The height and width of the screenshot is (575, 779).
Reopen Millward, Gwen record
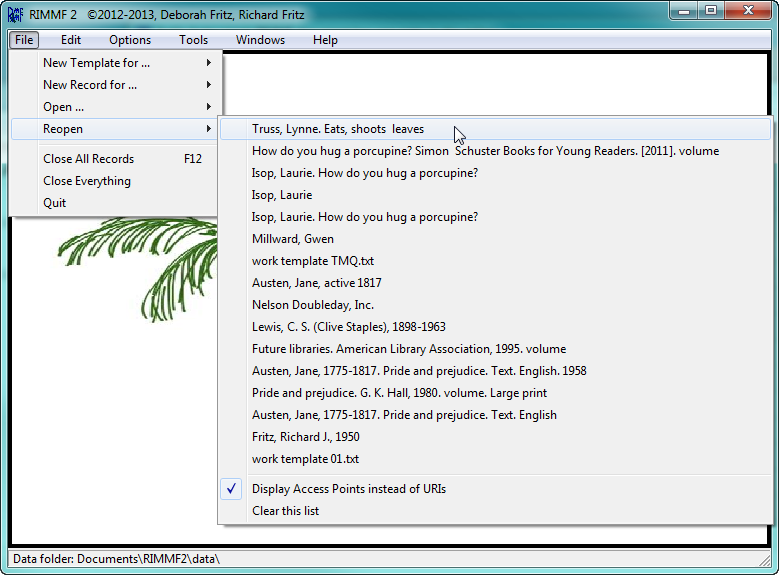(x=495, y=239)
